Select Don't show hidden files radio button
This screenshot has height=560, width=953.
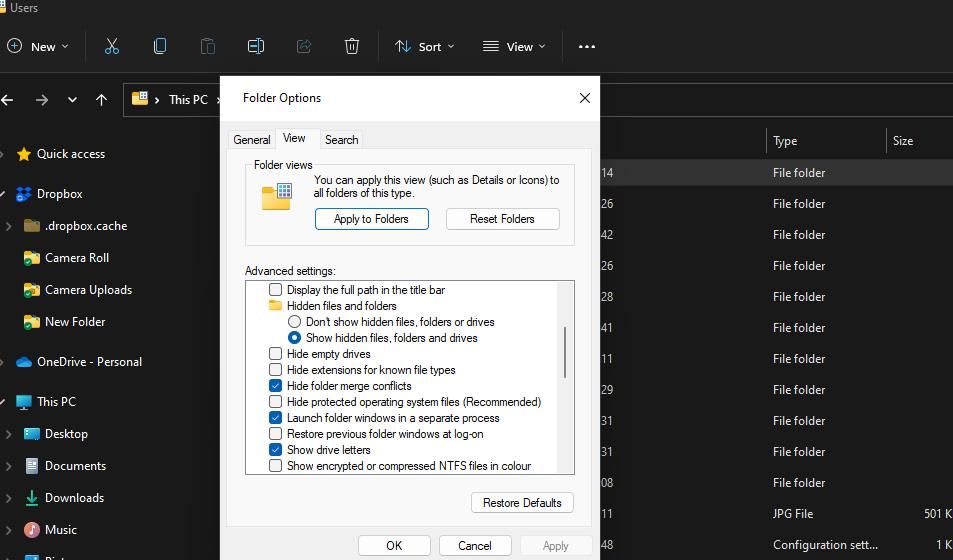pos(295,322)
